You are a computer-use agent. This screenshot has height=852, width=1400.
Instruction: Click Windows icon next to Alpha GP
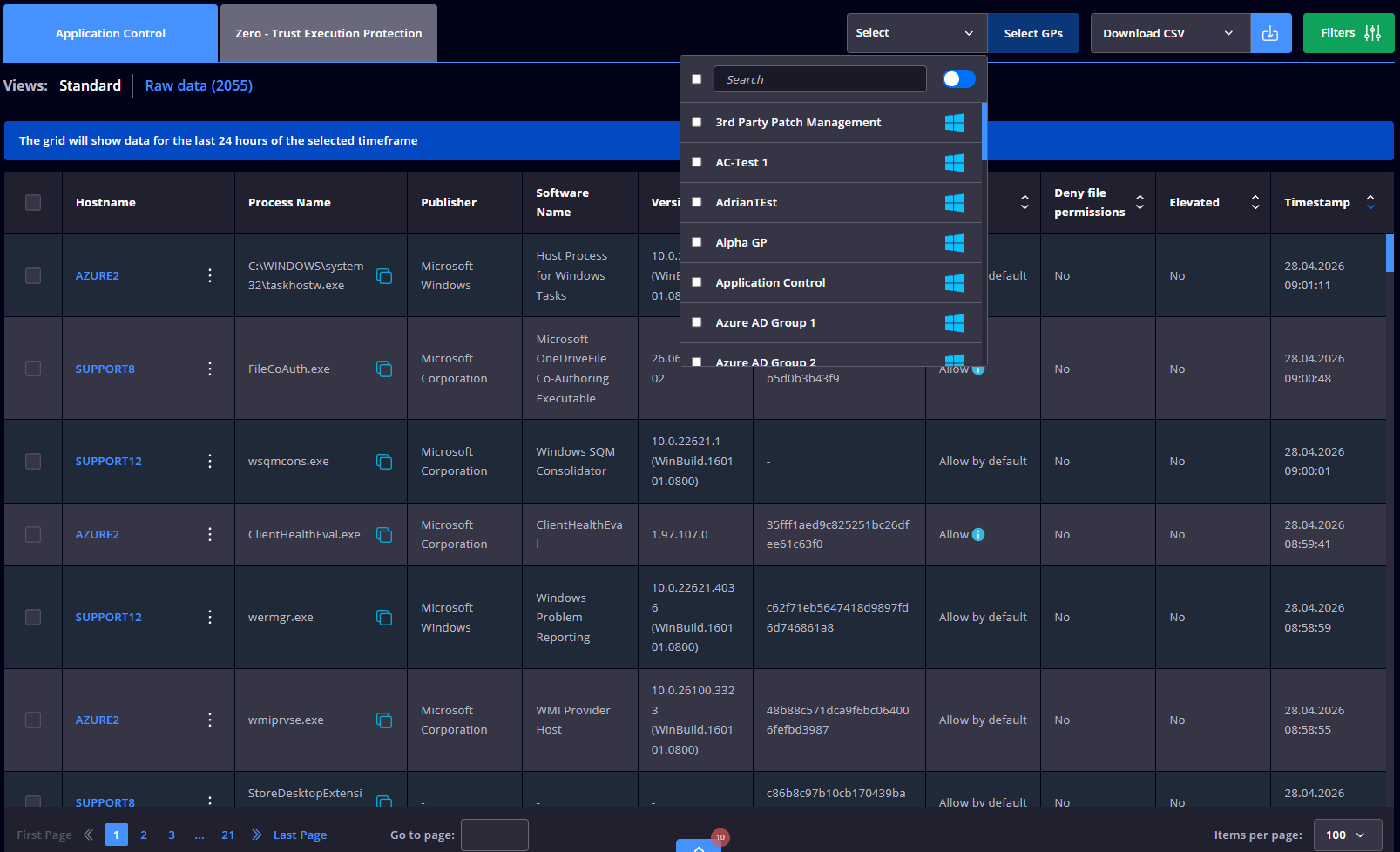click(x=955, y=243)
